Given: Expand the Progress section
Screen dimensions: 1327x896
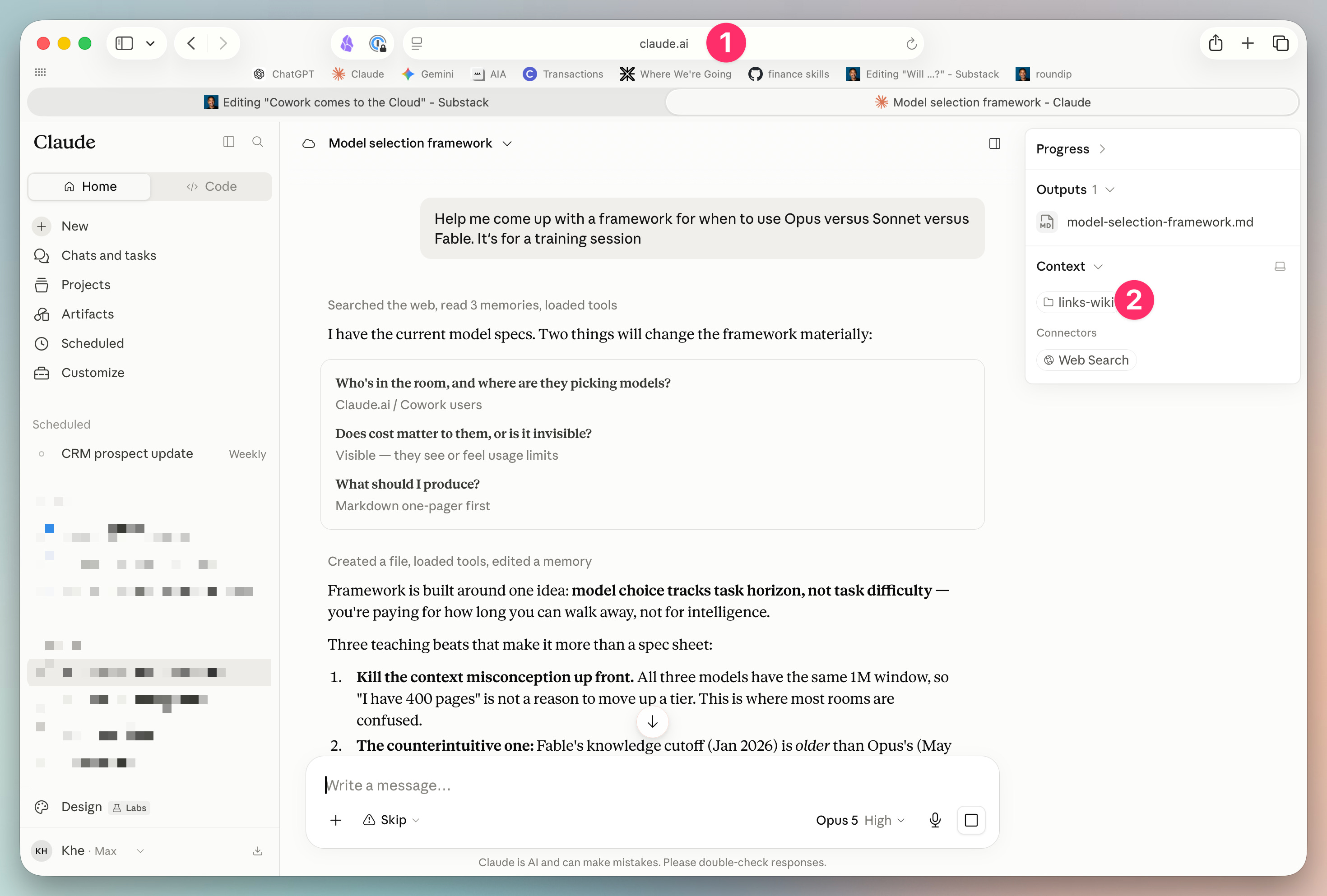Looking at the screenshot, I should pyautogui.click(x=1071, y=149).
